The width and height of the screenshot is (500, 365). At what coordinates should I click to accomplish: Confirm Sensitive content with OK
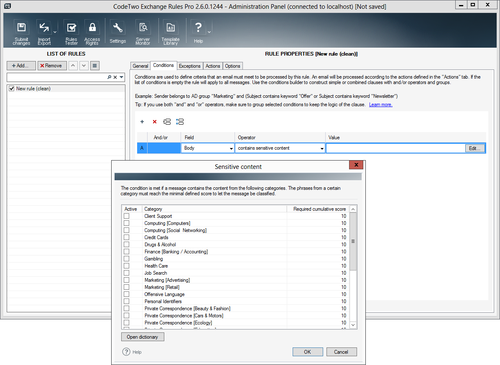pos(307,352)
